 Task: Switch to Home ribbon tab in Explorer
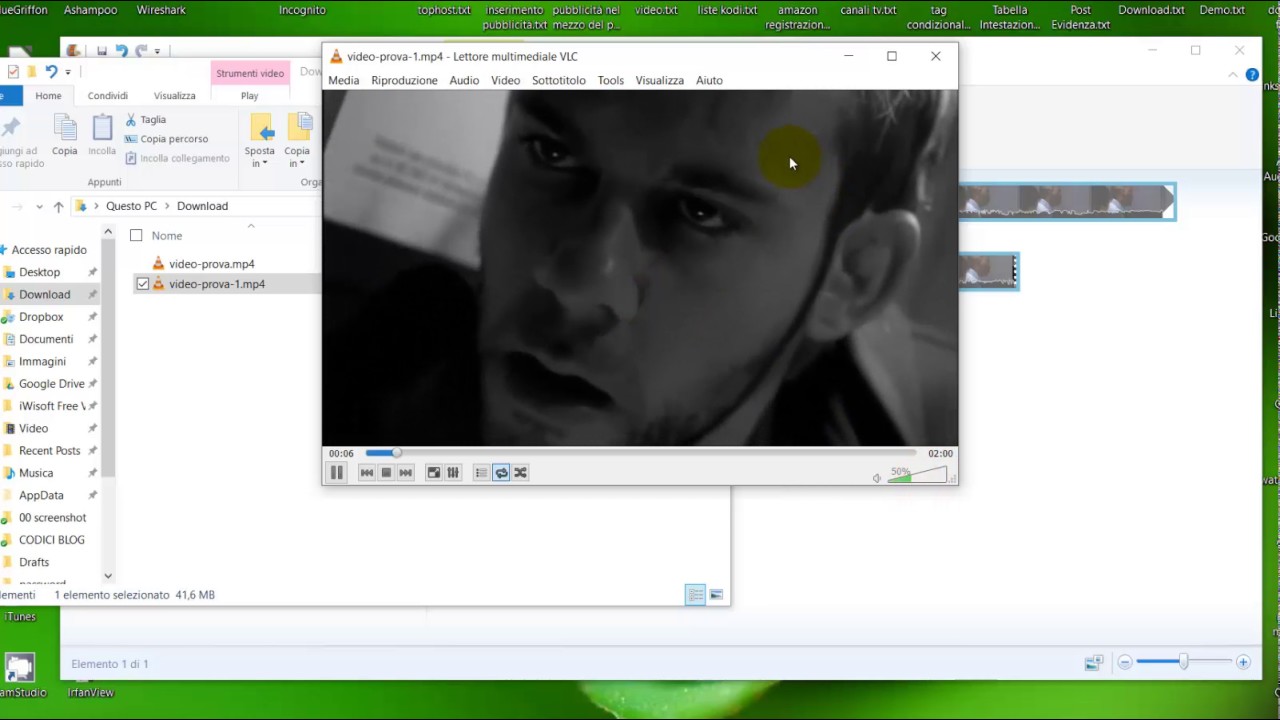coord(48,96)
